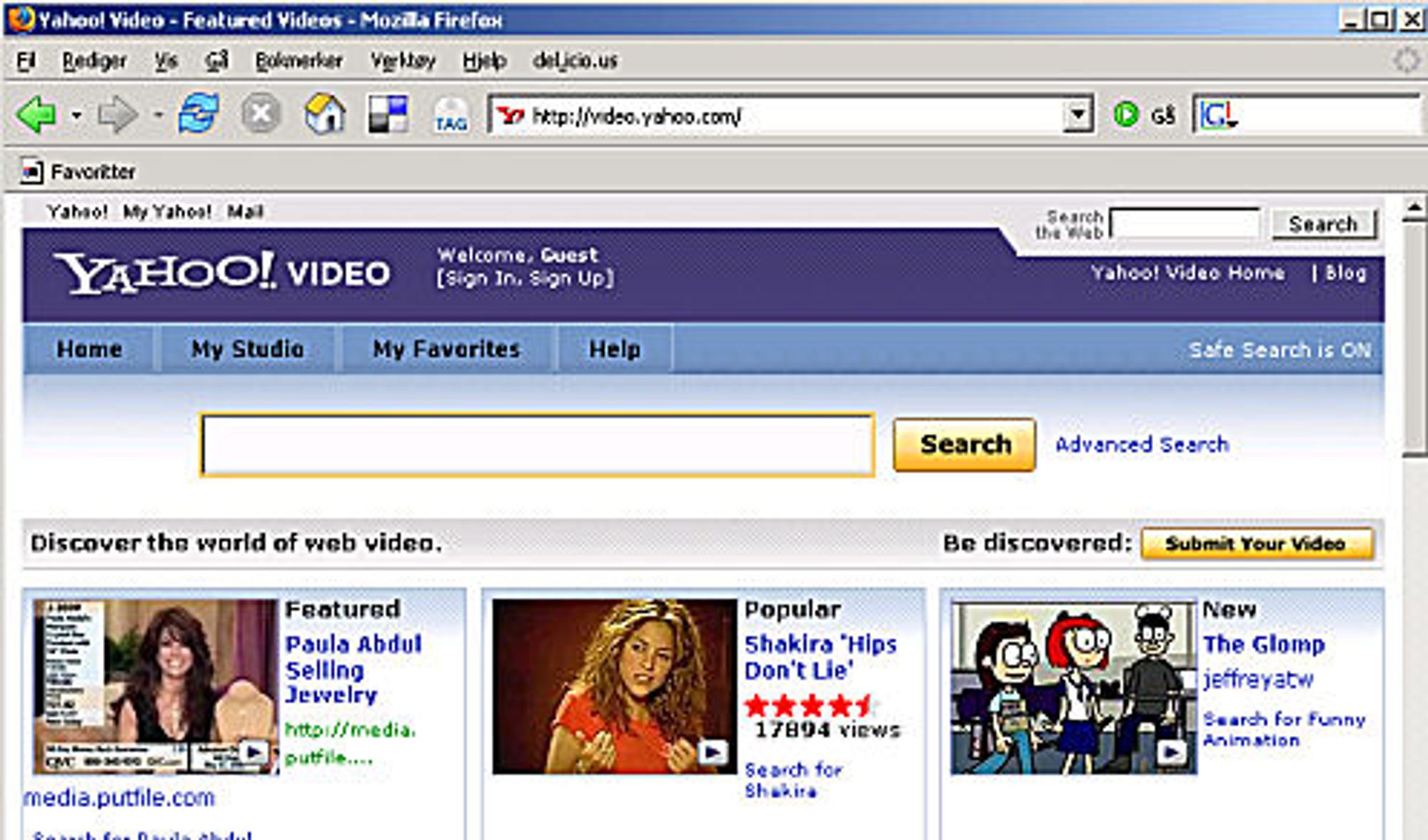Open Paula Abdul Selling Jewelry video link
This screenshot has height=840, width=1428.
(x=353, y=669)
